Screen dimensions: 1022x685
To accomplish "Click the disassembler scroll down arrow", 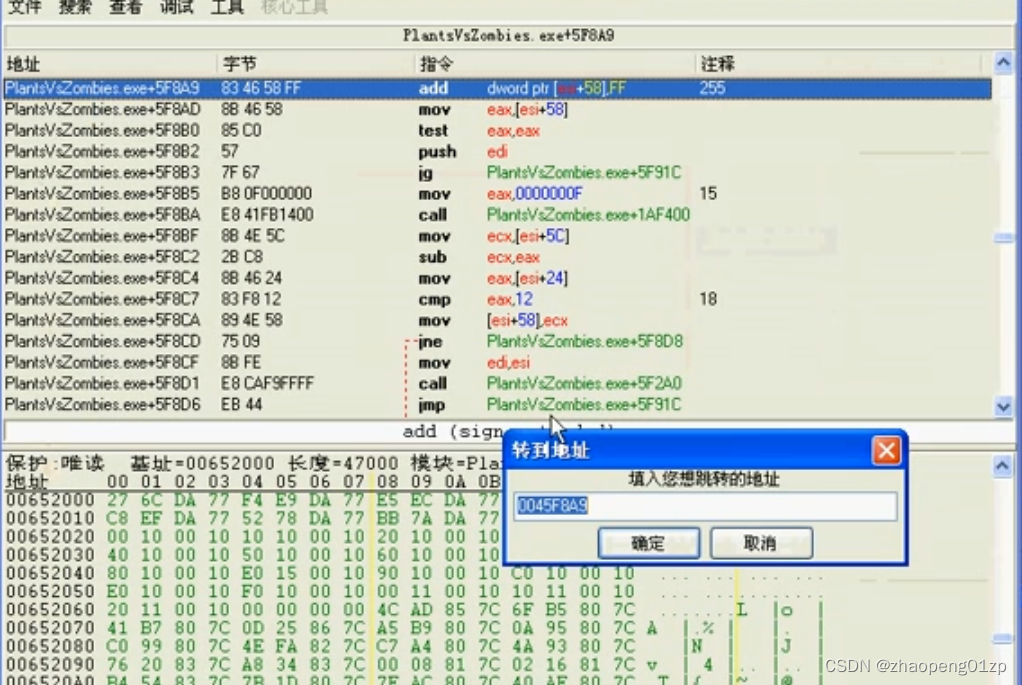I will pyautogui.click(x=1003, y=407).
